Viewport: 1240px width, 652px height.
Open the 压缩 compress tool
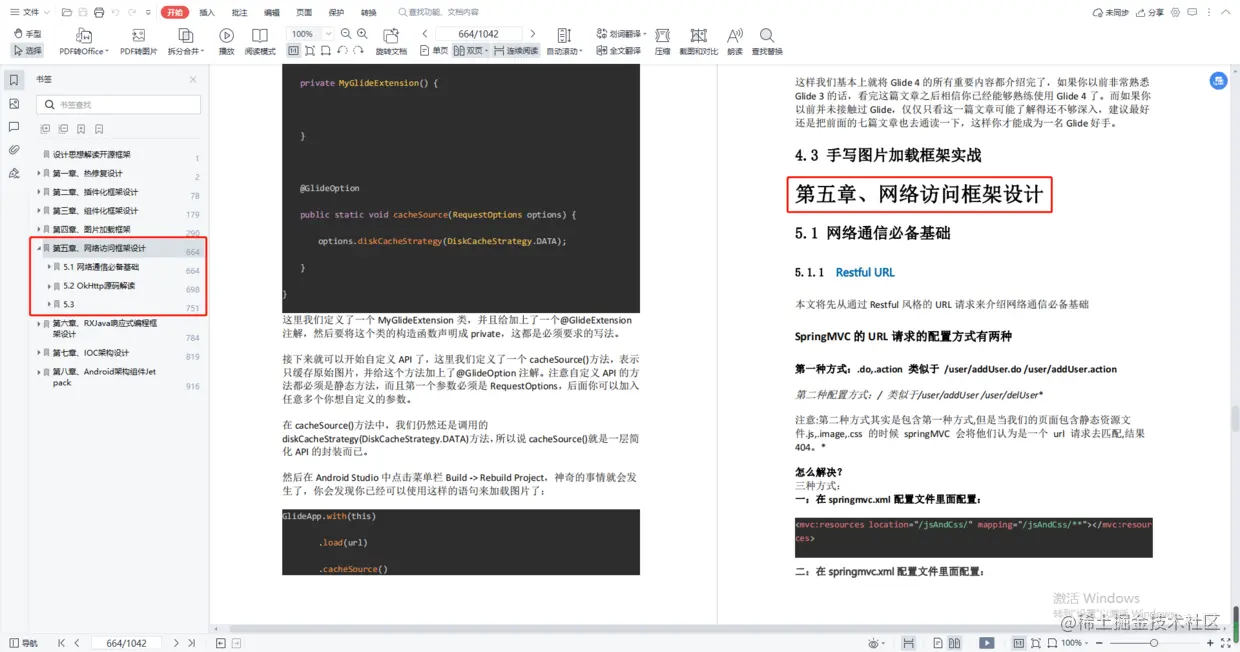(662, 42)
